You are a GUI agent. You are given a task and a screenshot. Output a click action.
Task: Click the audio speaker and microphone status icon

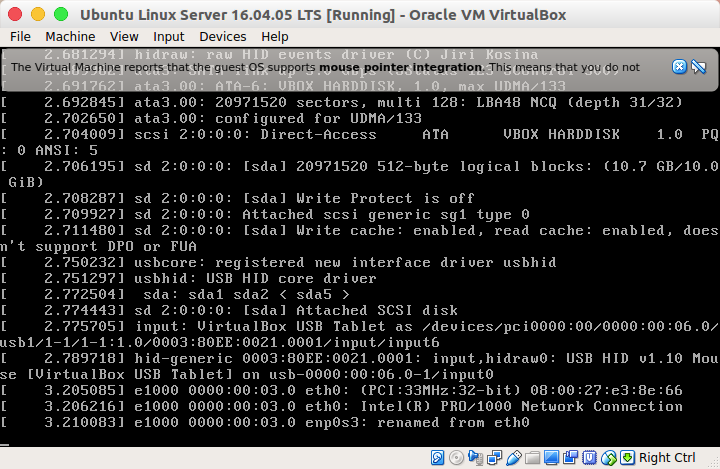[x=475, y=458]
